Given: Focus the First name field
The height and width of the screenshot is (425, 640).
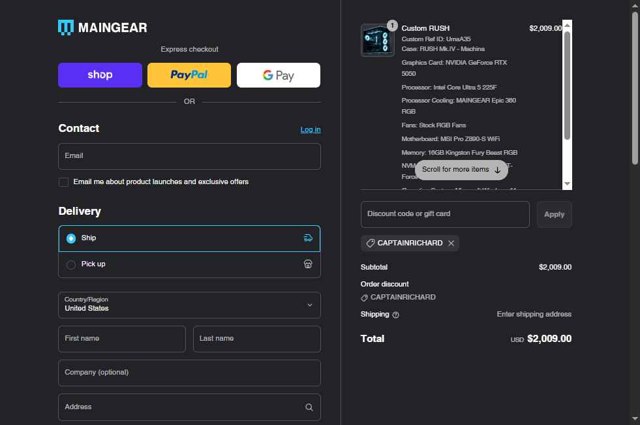Looking at the screenshot, I should [122, 339].
